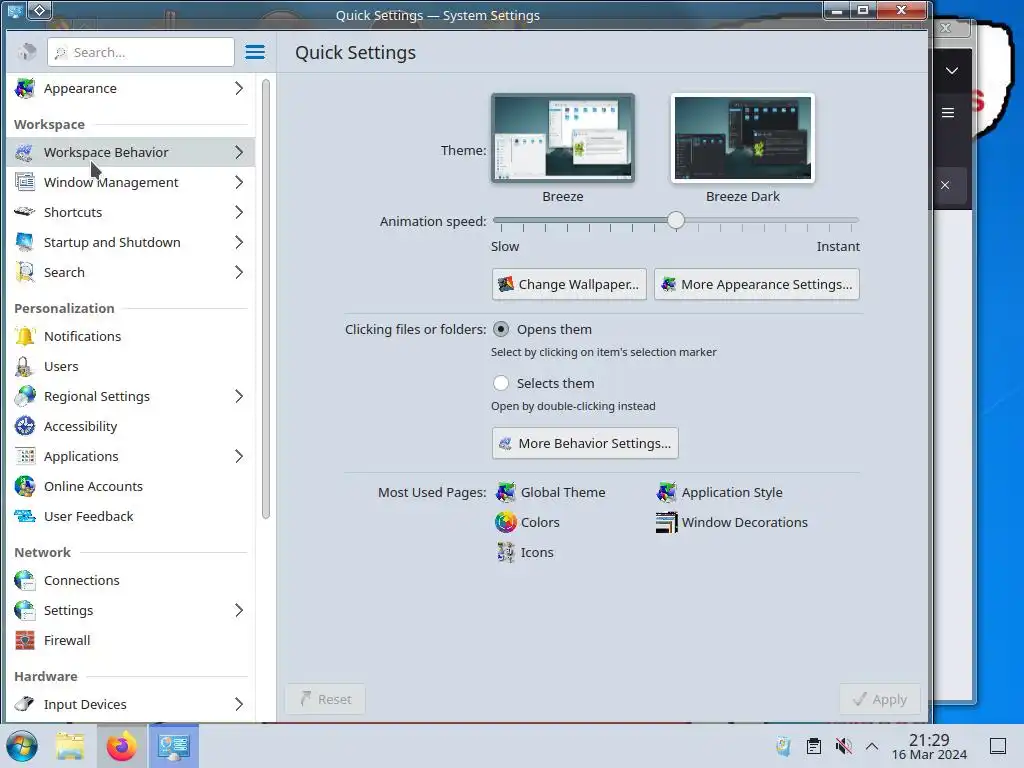Viewport: 1024px width, 768px height.
Task: Click the Window Management icon
Action: (25, 182)
